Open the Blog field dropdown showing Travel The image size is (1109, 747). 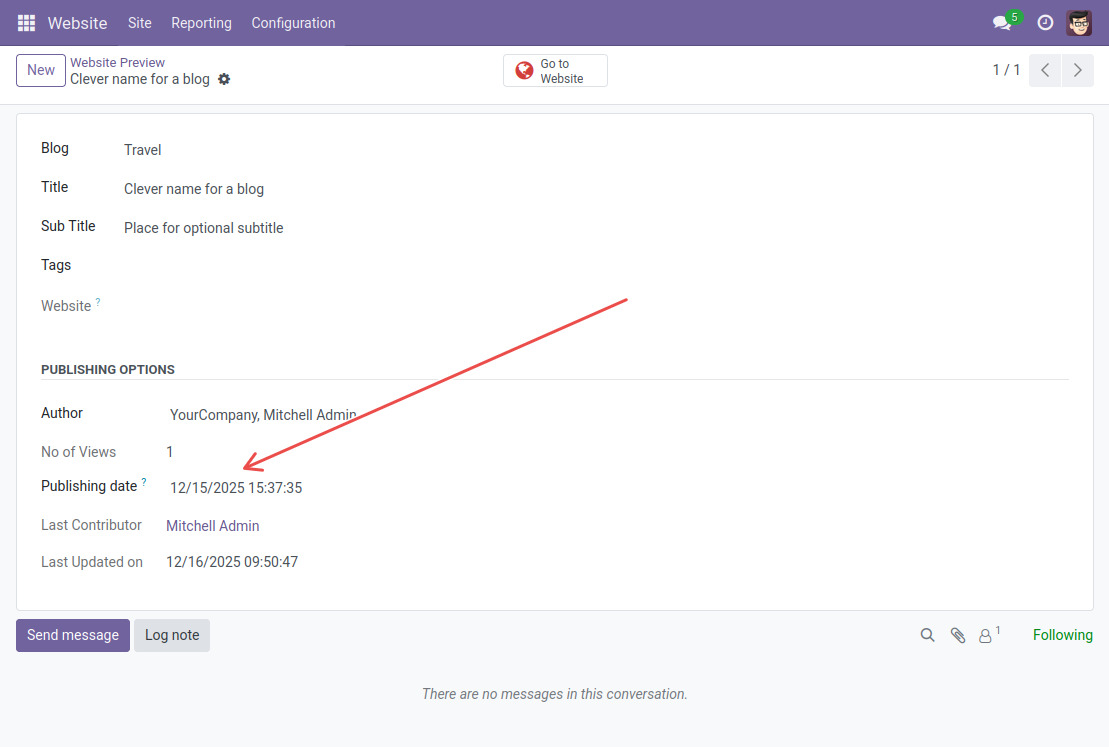(143, 150)
